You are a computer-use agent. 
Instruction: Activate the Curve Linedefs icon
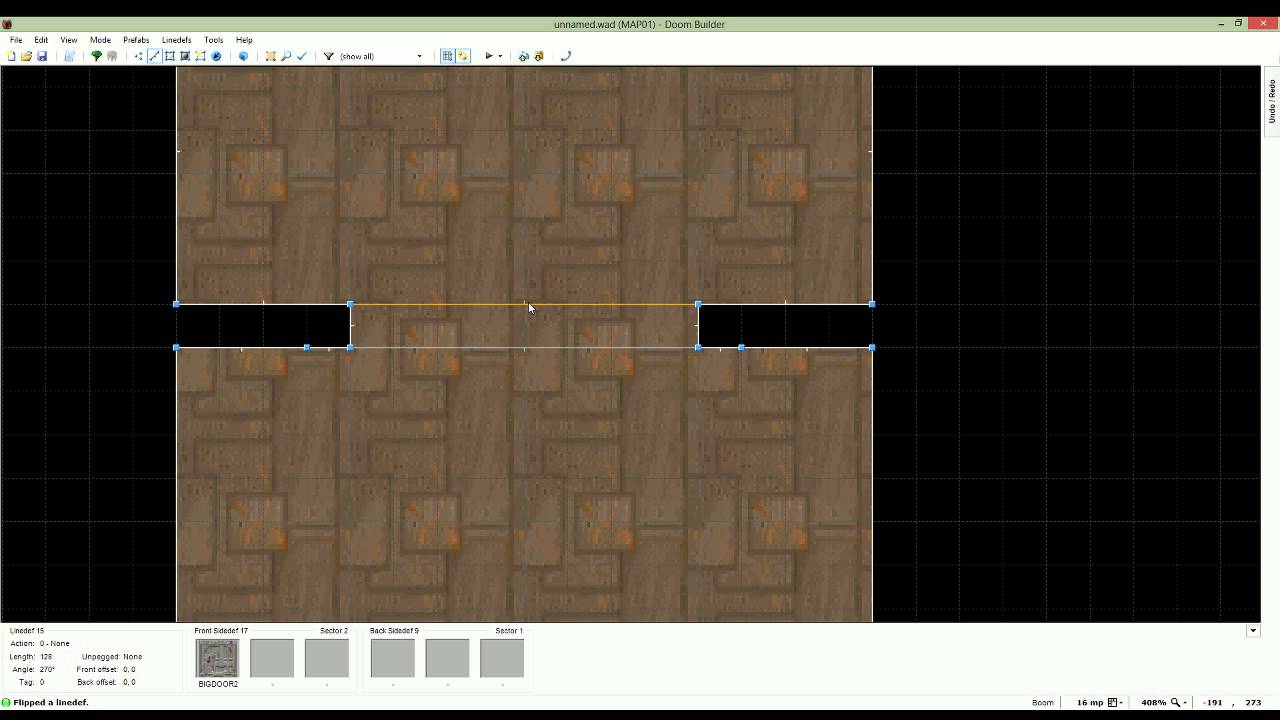coord(566,56)
